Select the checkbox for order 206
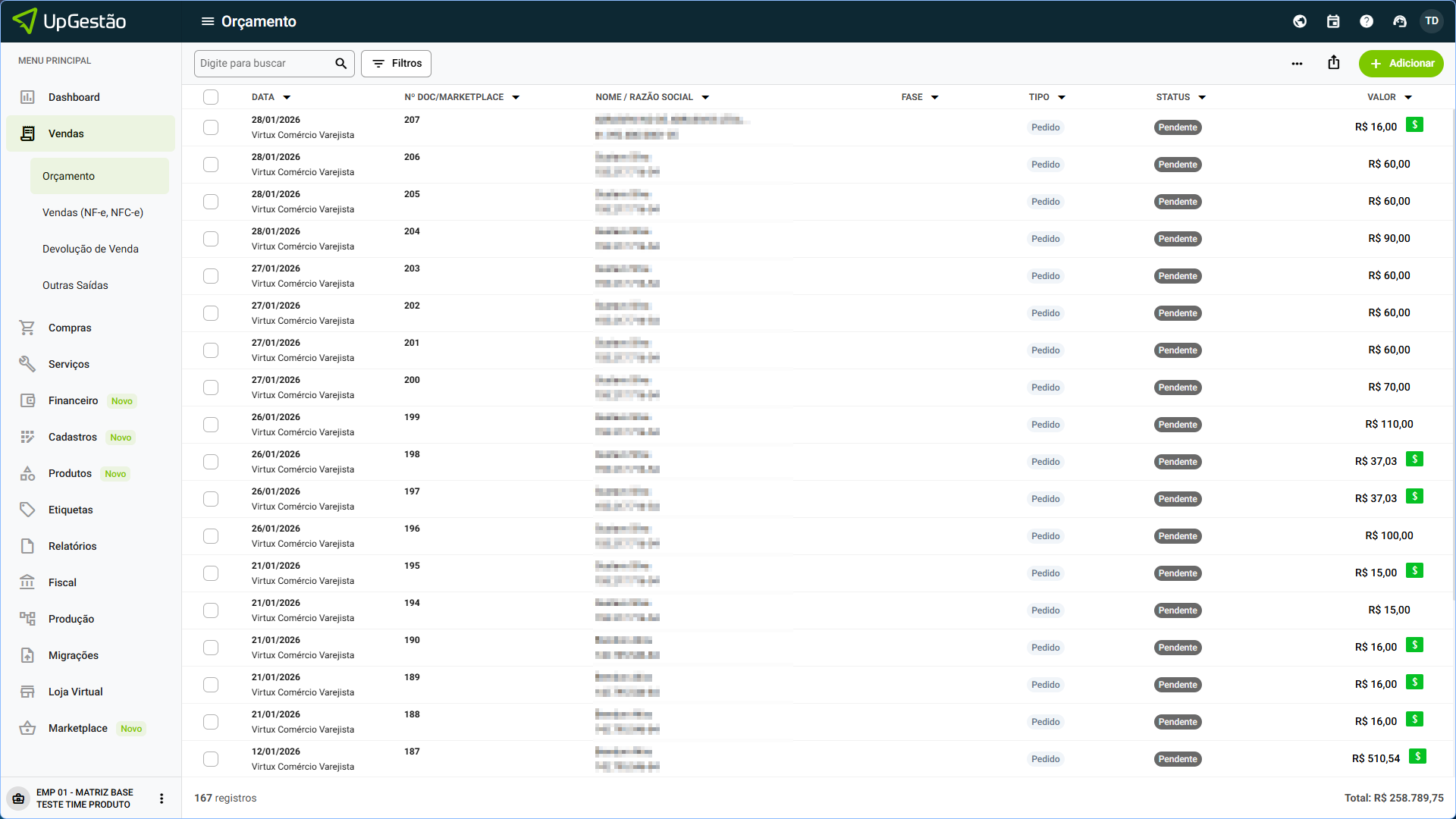1456x819 pixels. 211,165
